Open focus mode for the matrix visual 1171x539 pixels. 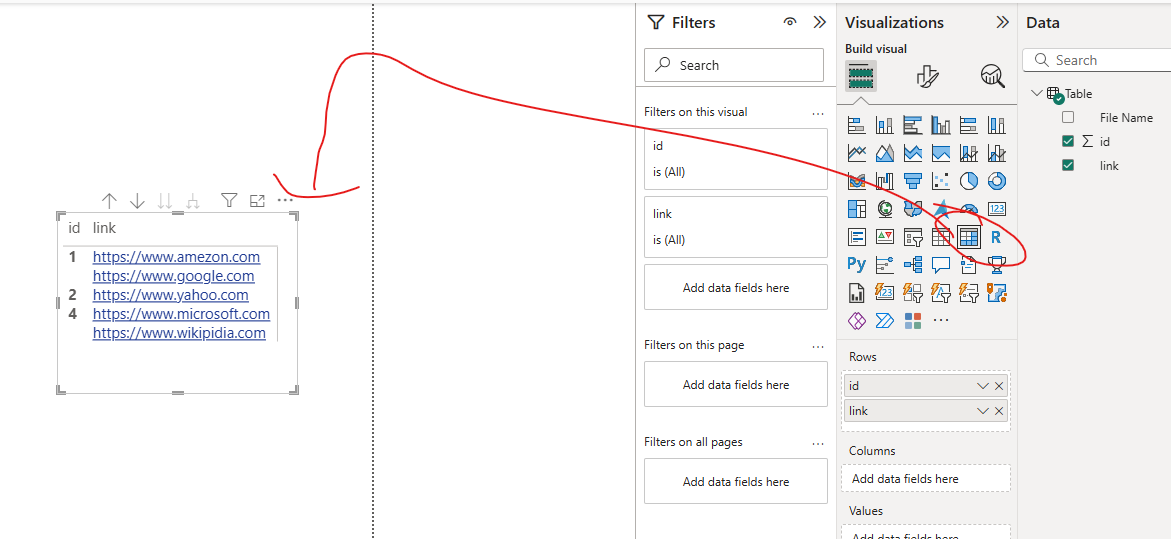[257, 200]
